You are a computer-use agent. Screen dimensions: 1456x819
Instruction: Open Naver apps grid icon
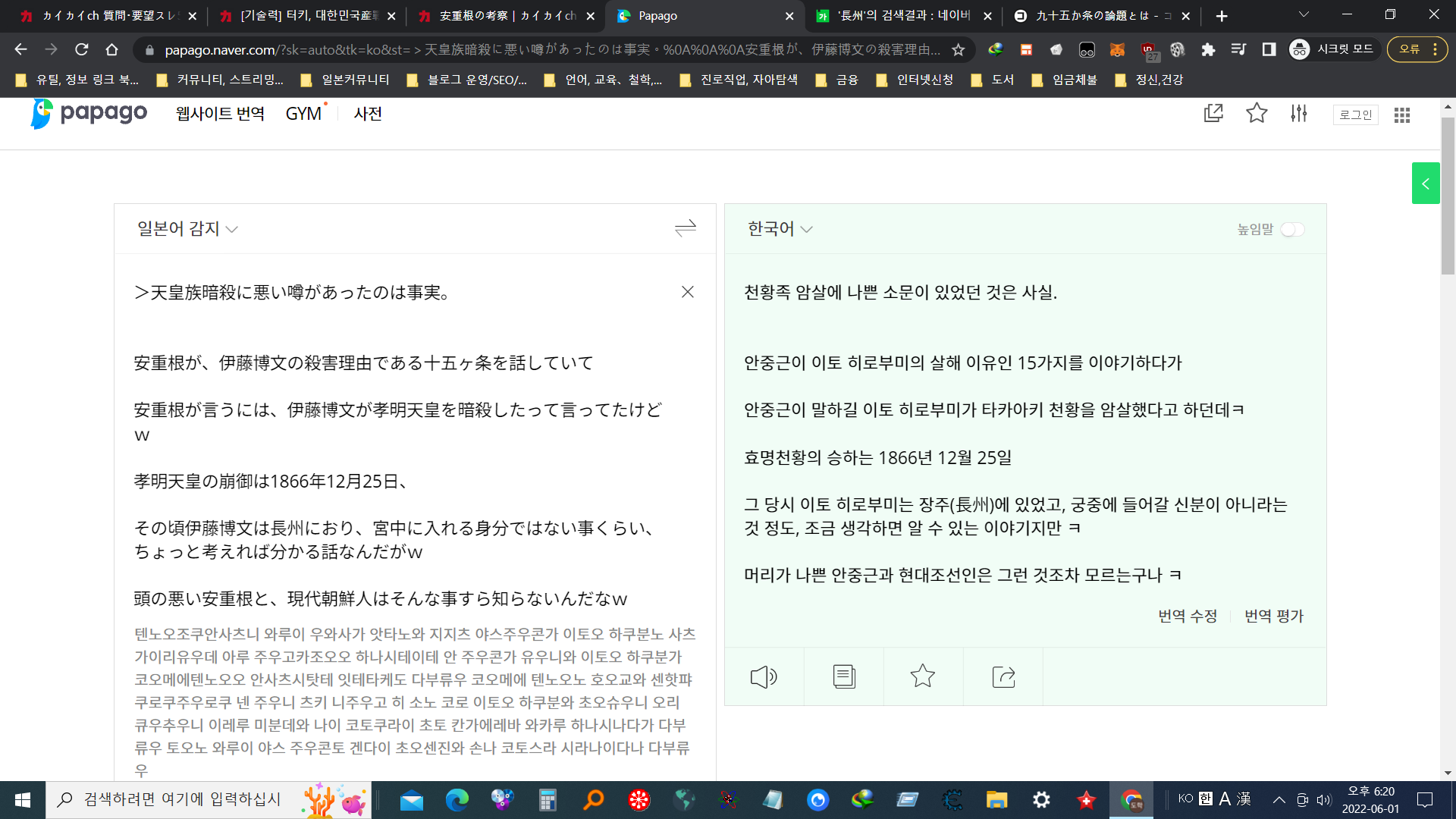[x=1402, y=115]
